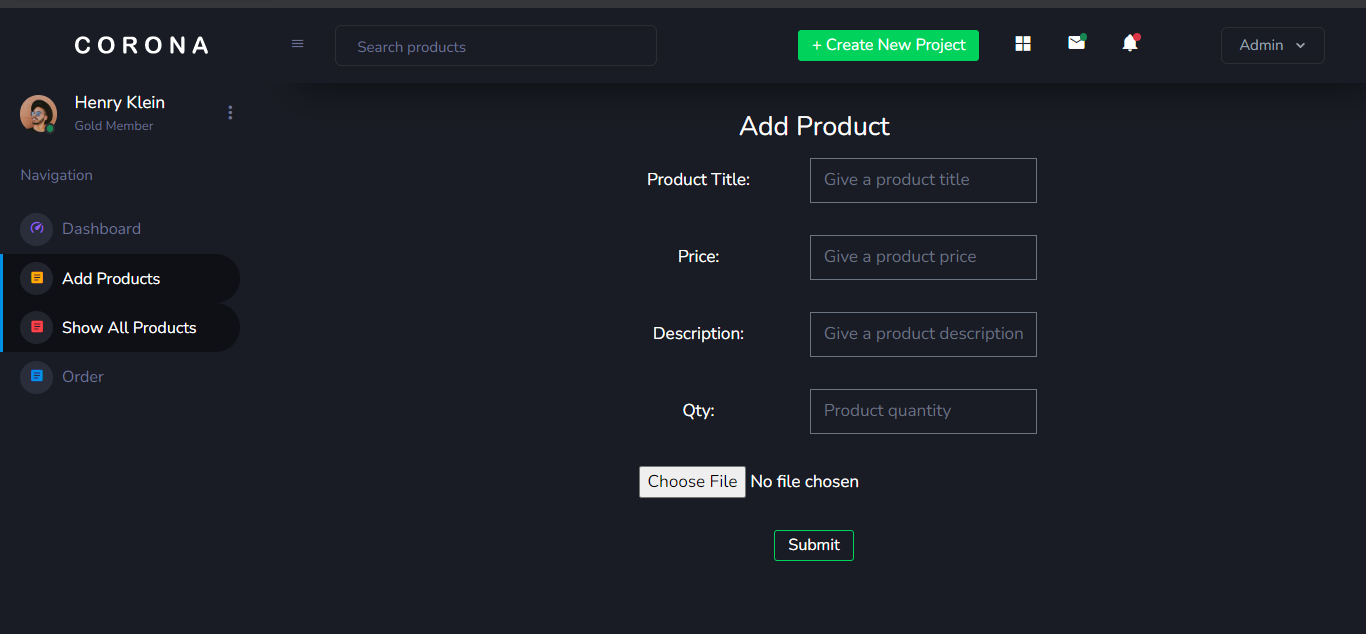Navigate to Show All Products

coord(127,327)
